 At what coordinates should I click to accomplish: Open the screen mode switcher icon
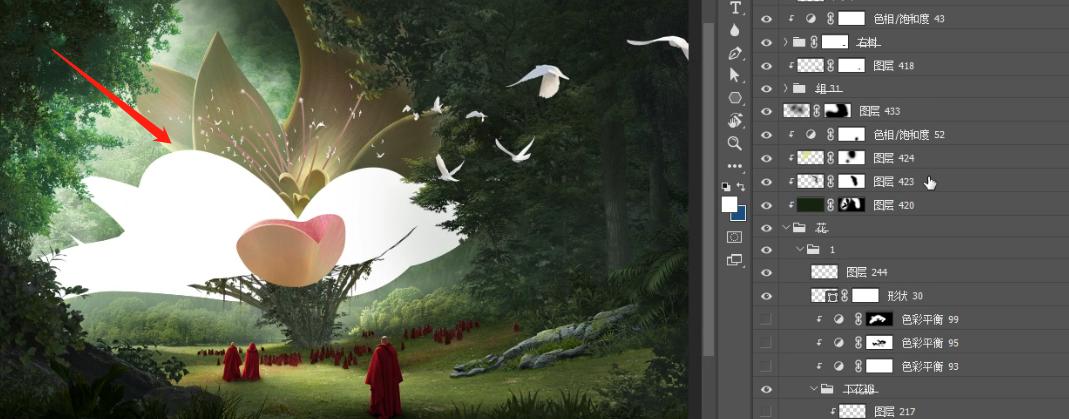coord(735,260)
